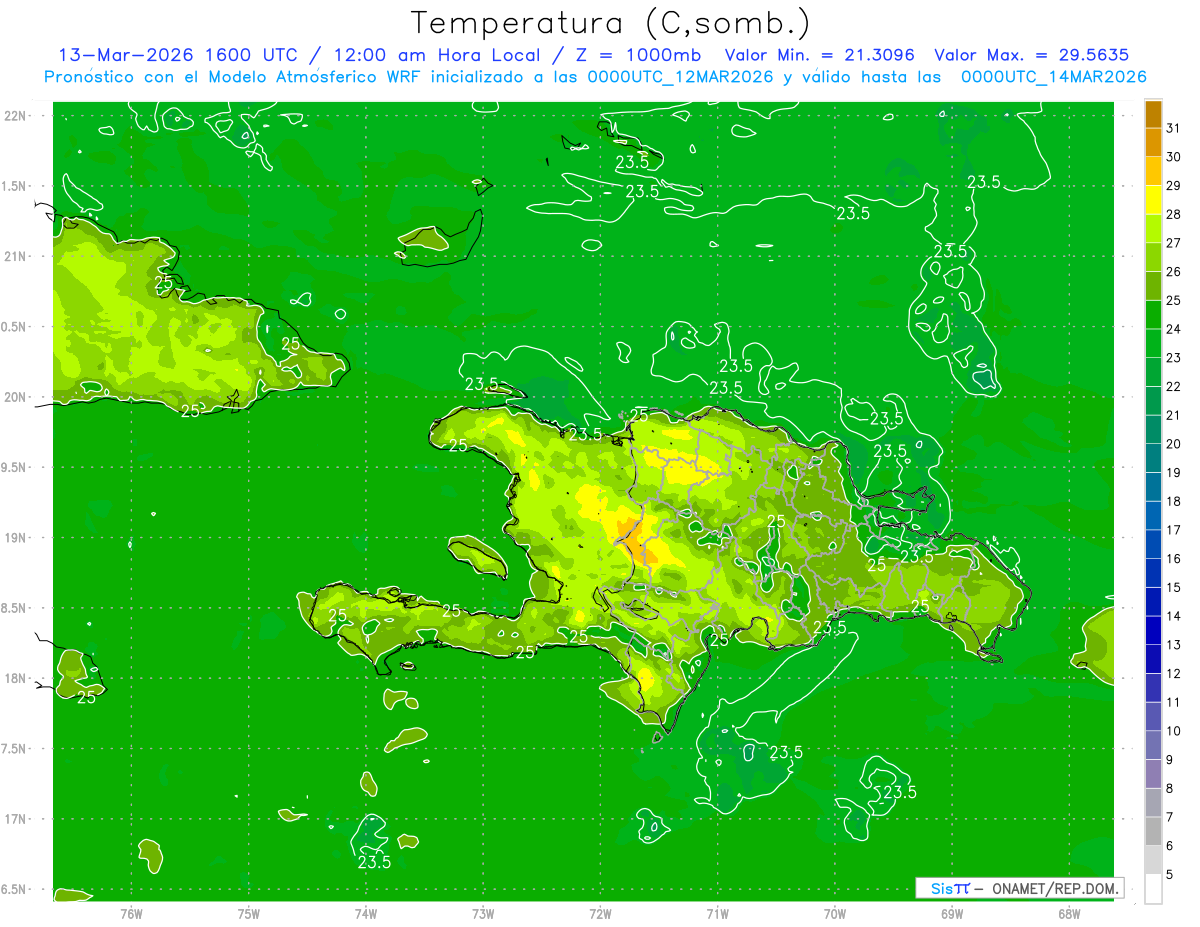
Task: Click the '19N' latitude axis label
Action: tap(15, 538)
